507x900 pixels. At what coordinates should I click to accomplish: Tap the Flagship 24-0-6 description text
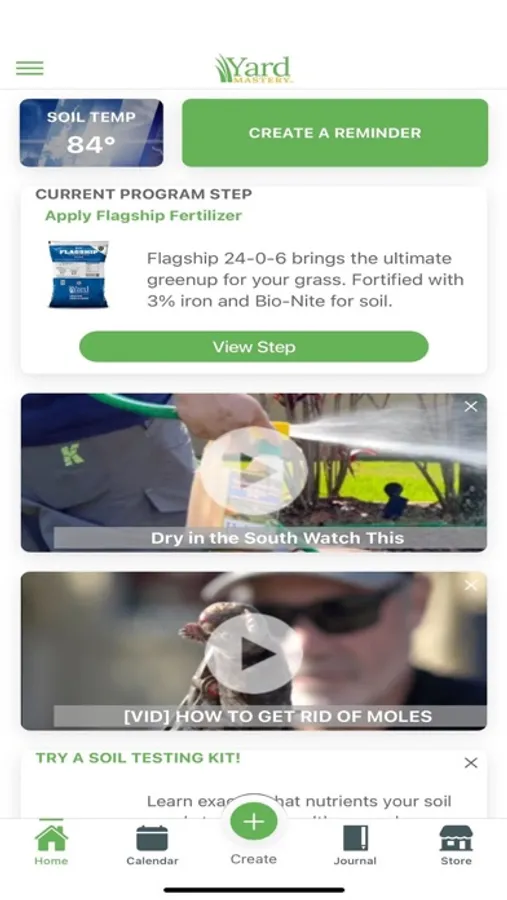click(x=305, y=280)
